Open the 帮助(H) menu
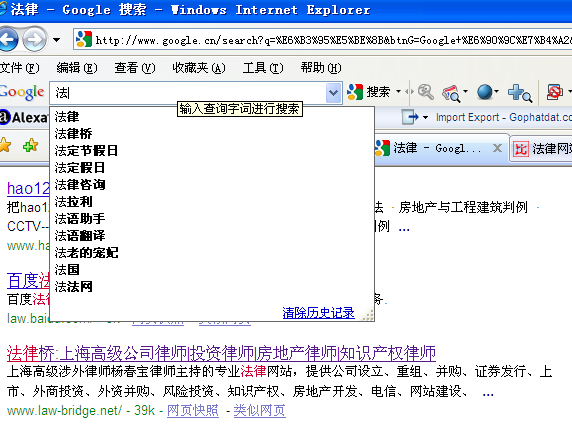Screen dimensions: 572x429 [x=321, y=68]
